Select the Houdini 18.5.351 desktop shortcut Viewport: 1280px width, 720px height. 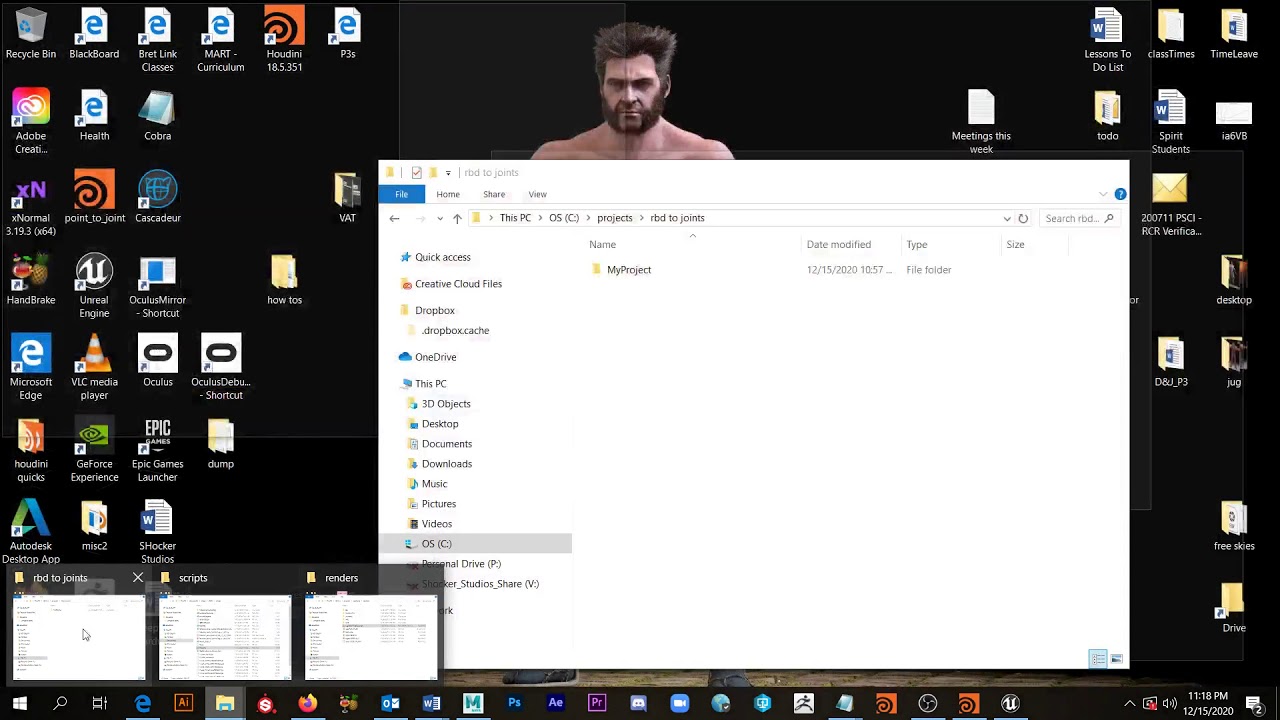click(x=284, y=41)
